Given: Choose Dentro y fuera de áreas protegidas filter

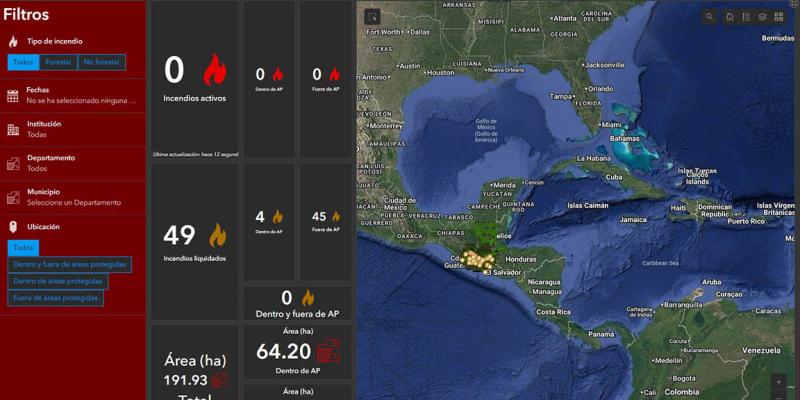Looking at the screenshot, I should (x=69, y=265).
